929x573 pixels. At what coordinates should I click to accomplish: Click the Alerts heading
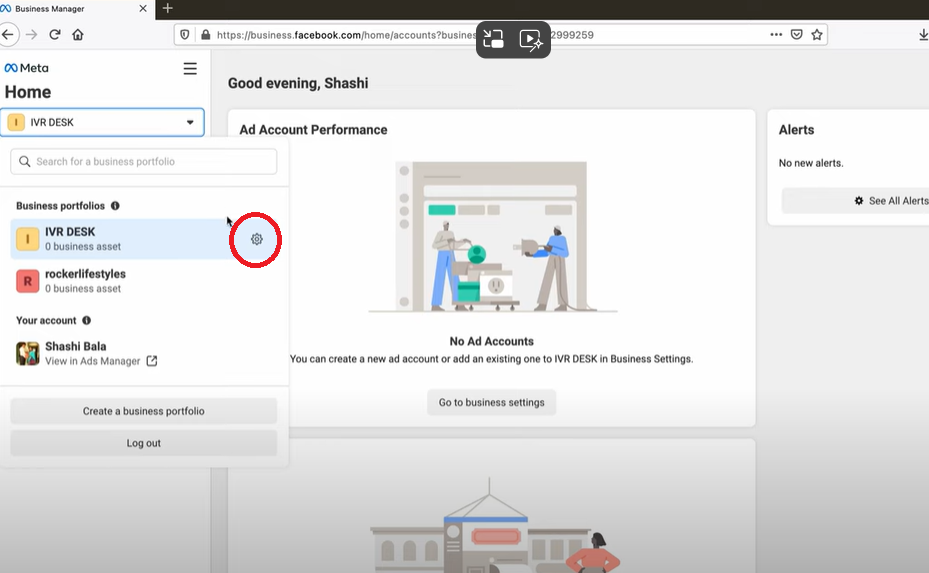coord(796,130)
